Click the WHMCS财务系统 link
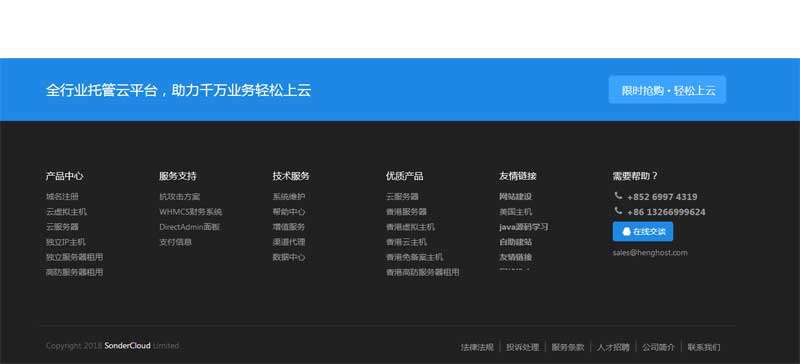This screenshot has height=364, width=800. 191,212
